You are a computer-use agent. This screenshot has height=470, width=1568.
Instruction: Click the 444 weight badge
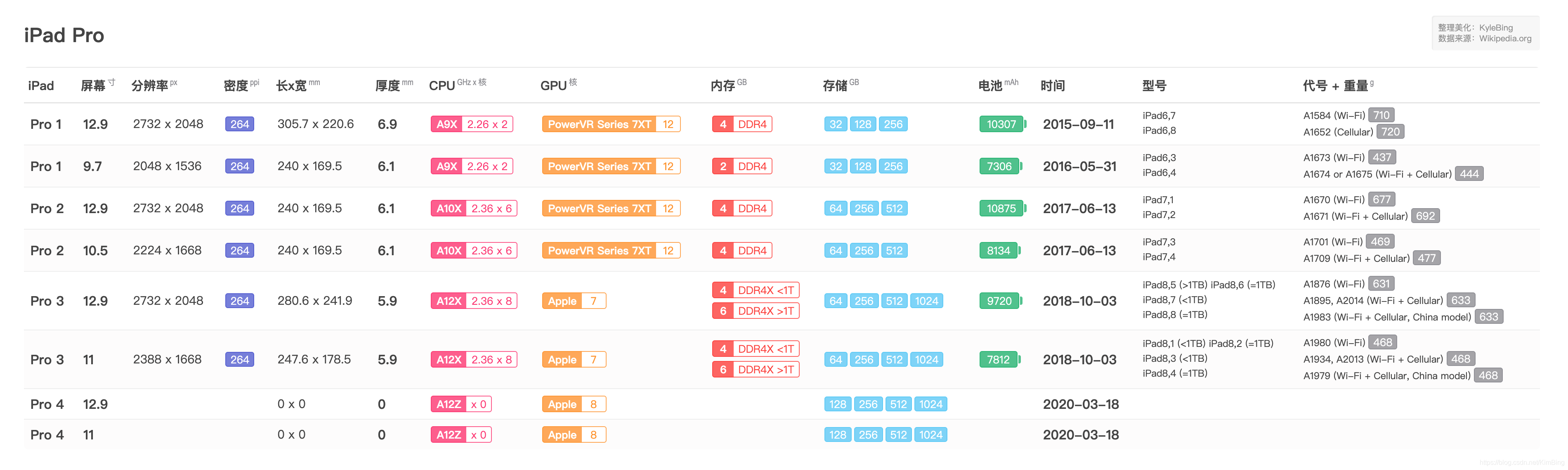pyautogui.click(x=1469, y=174)
